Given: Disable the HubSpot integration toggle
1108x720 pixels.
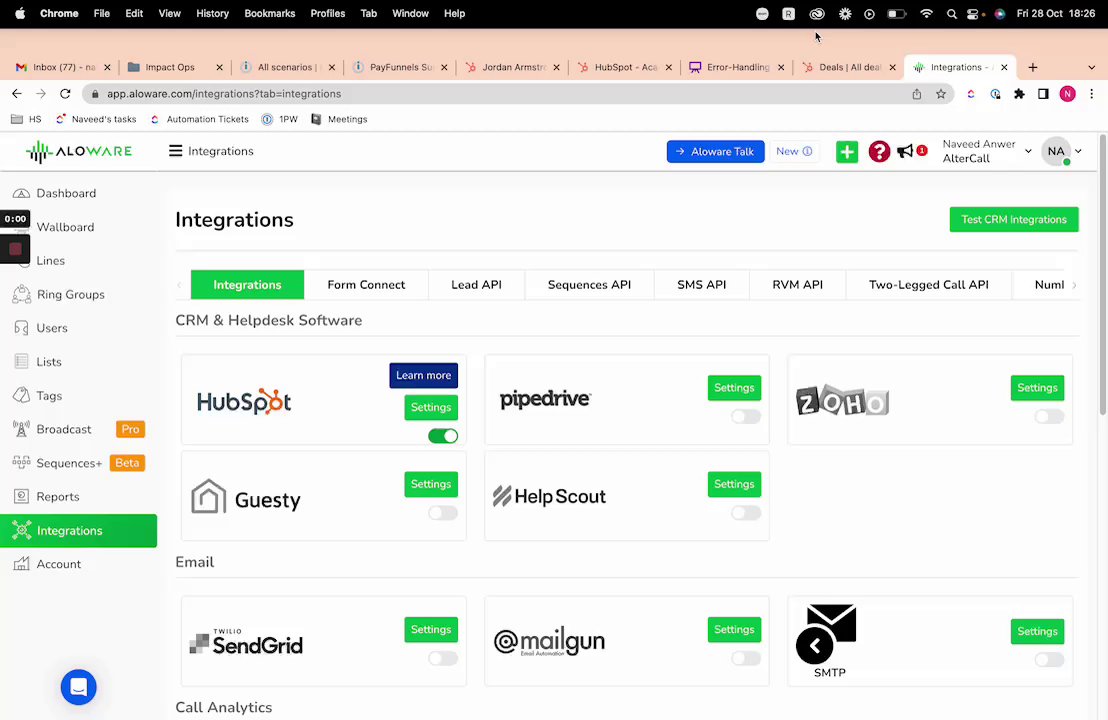Looking at the screenshot, I should tap(443, 436).
